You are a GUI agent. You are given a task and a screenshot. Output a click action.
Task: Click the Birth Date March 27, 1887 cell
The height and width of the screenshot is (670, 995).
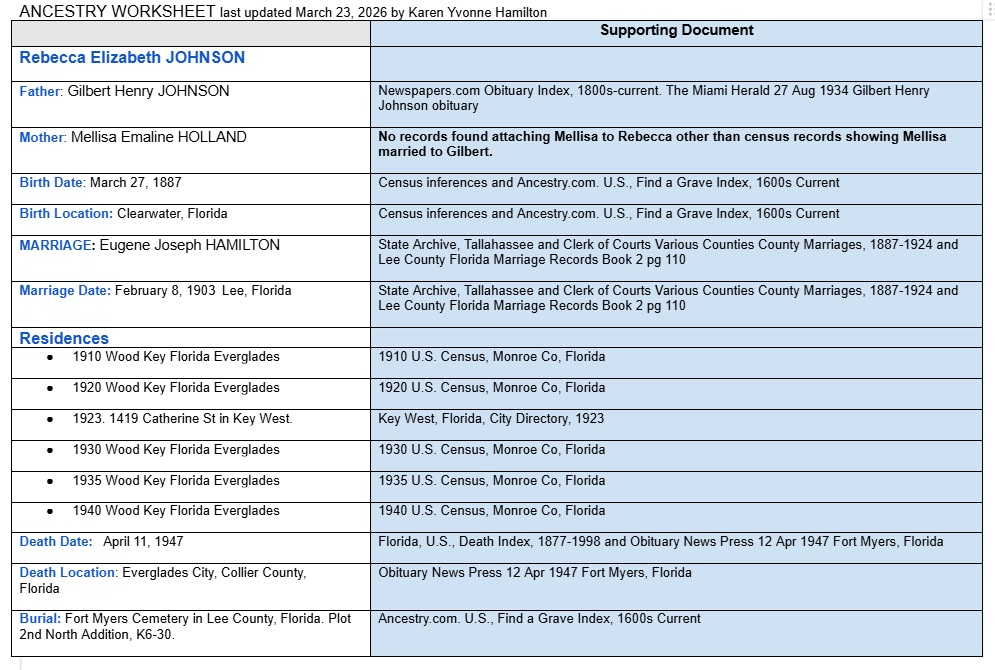tap(101, 183)
